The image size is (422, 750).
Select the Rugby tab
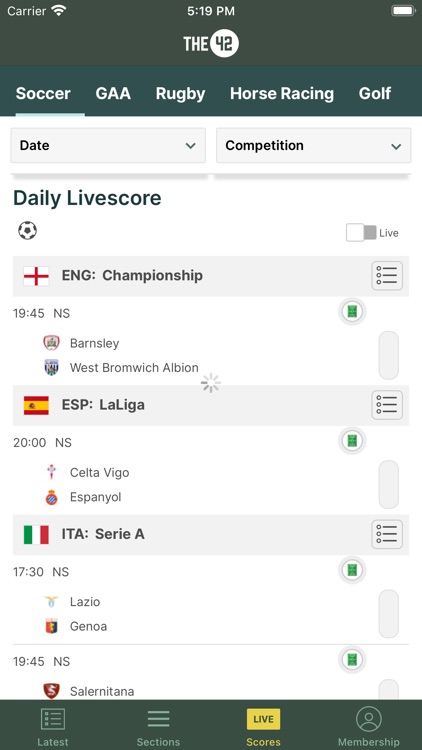[x=180, y=94]
